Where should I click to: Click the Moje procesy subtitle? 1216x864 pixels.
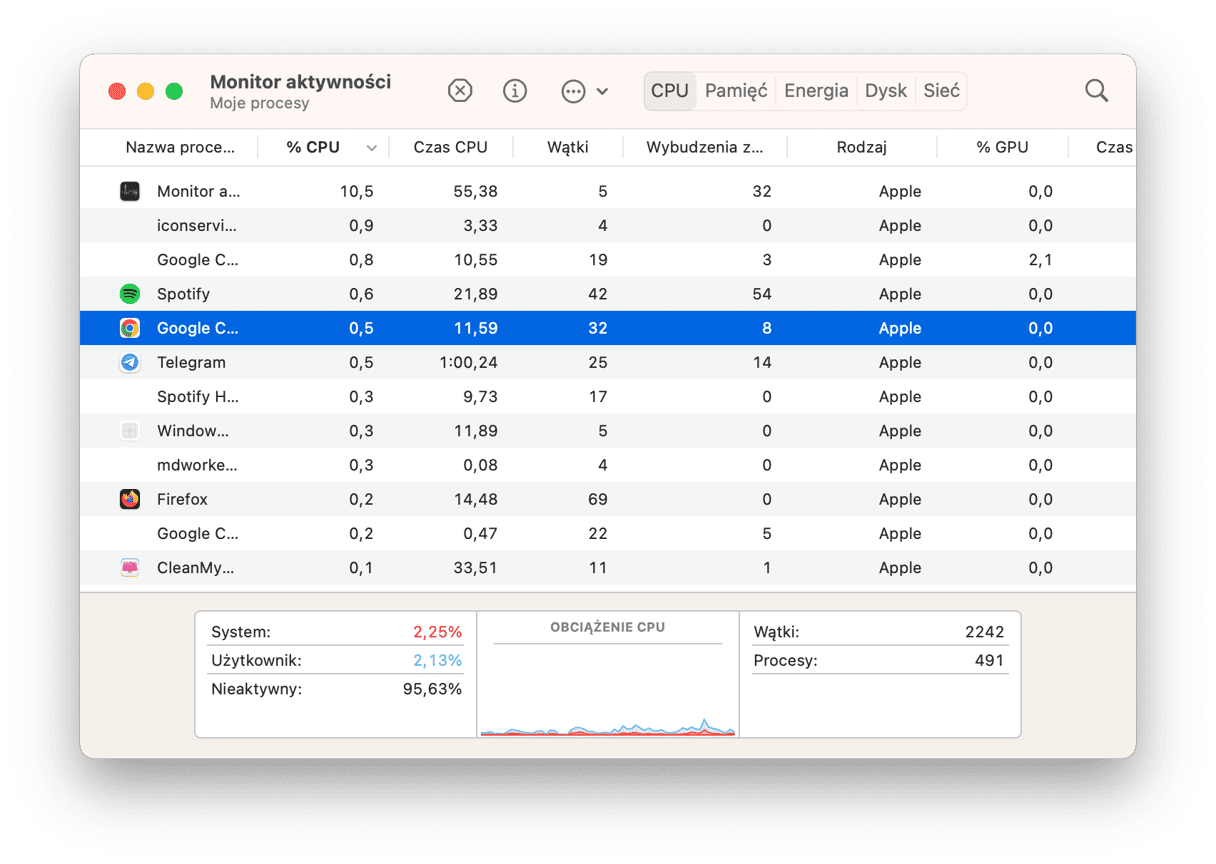point(259,103)
